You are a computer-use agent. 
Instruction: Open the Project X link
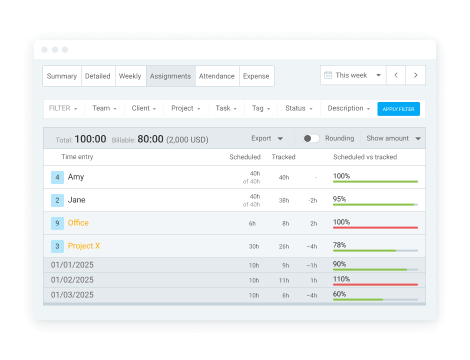[x=84, y=246]
